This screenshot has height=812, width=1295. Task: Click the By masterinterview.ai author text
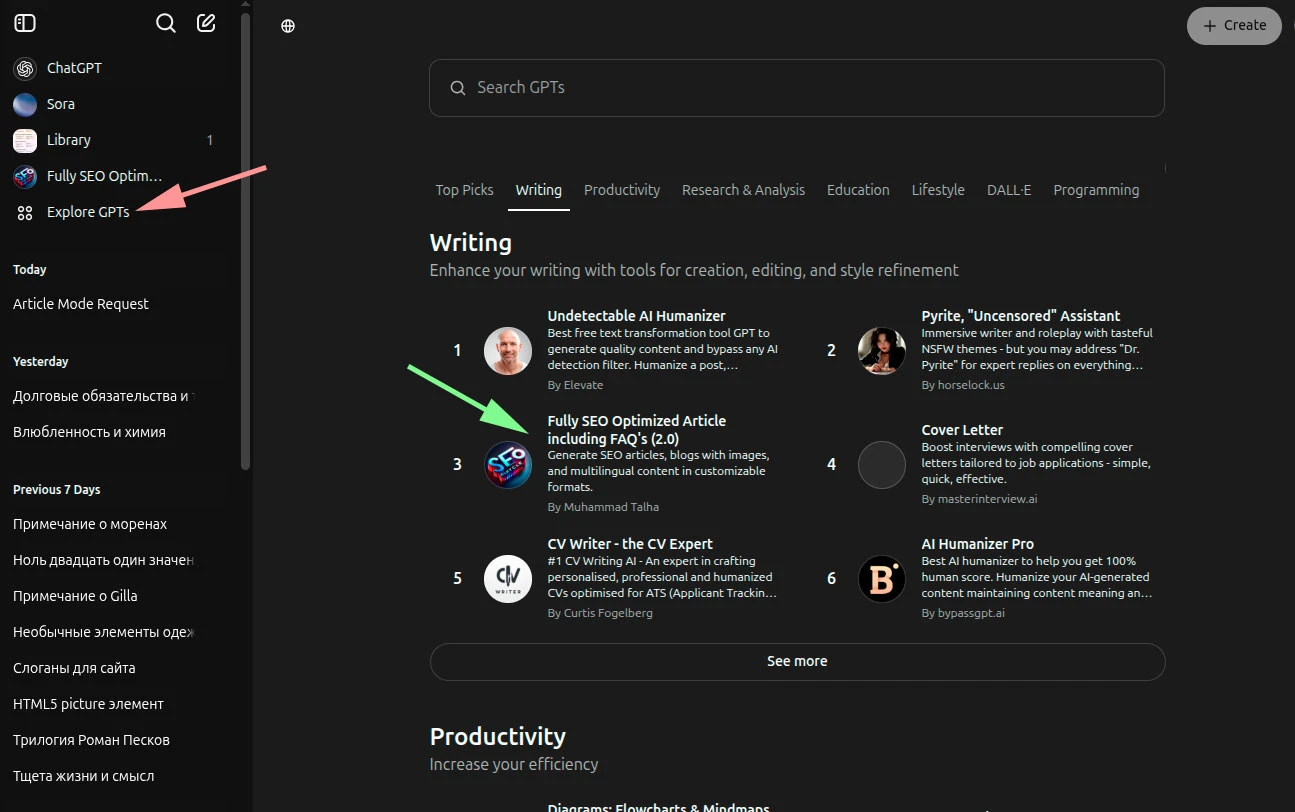click(979, 499)
